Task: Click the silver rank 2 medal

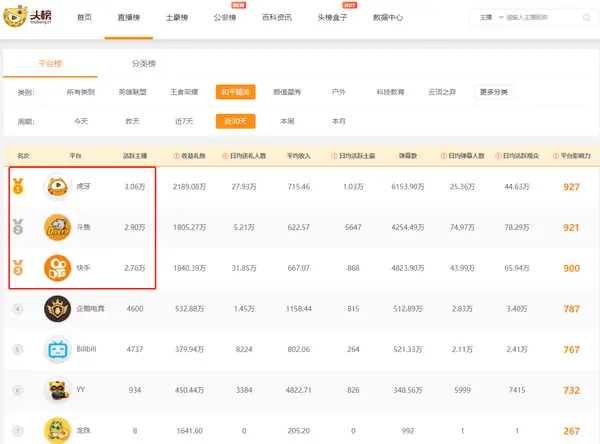Action: [x=18, y=227]
